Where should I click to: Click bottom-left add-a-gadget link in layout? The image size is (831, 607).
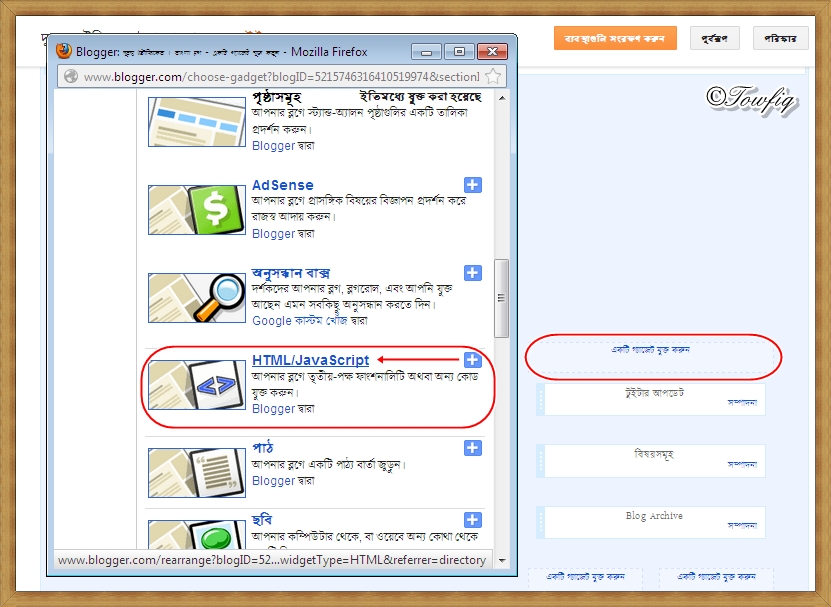pos(585,577)
